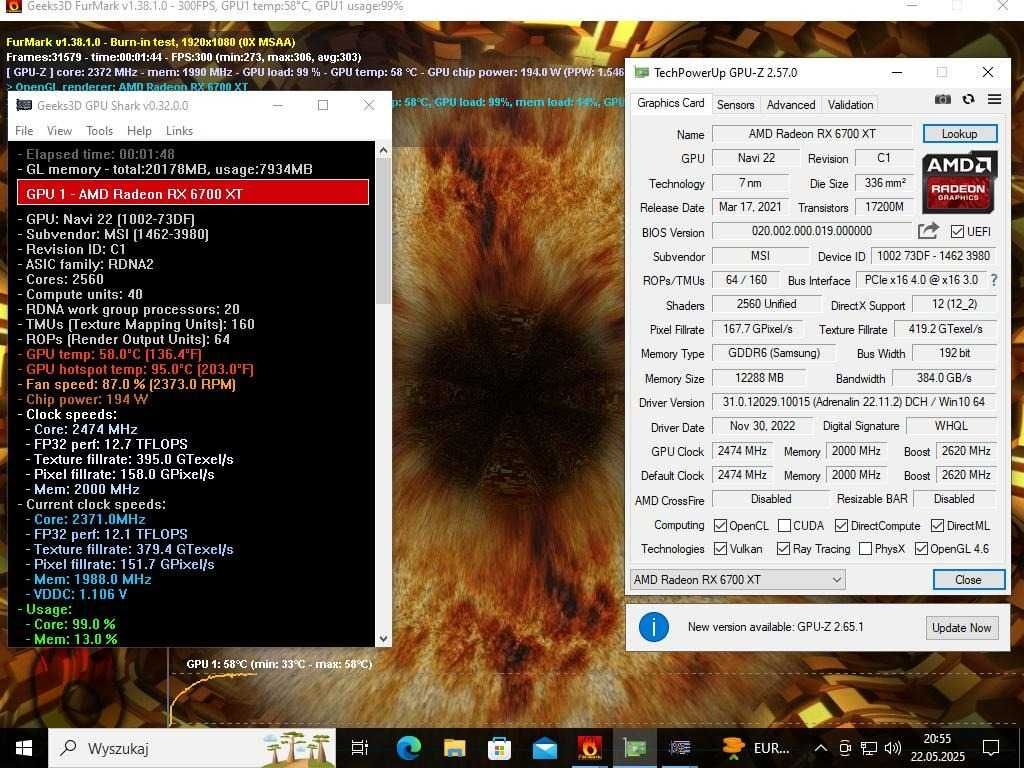Click the blue info icon in update bar
Screen dimensions: 1024x768
coord(654,627)
